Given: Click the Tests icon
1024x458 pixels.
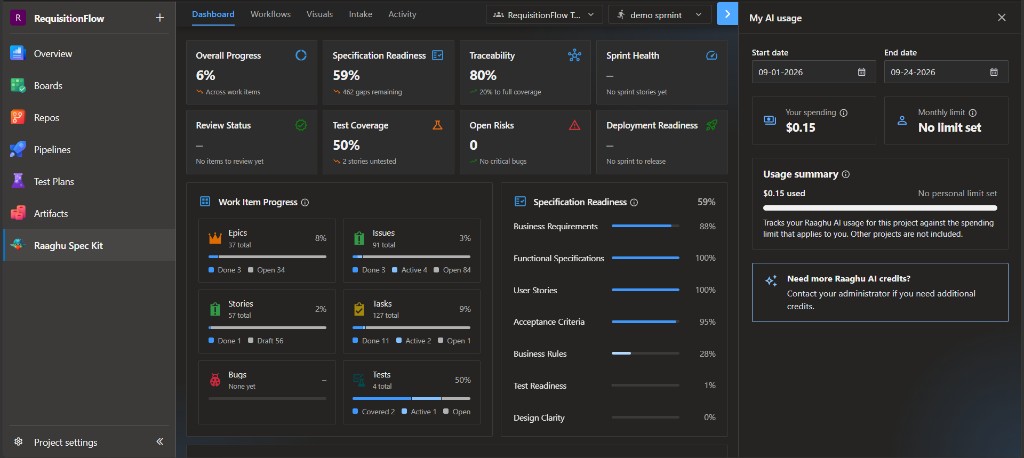Looking at the screenshot, I should [359, 380].
